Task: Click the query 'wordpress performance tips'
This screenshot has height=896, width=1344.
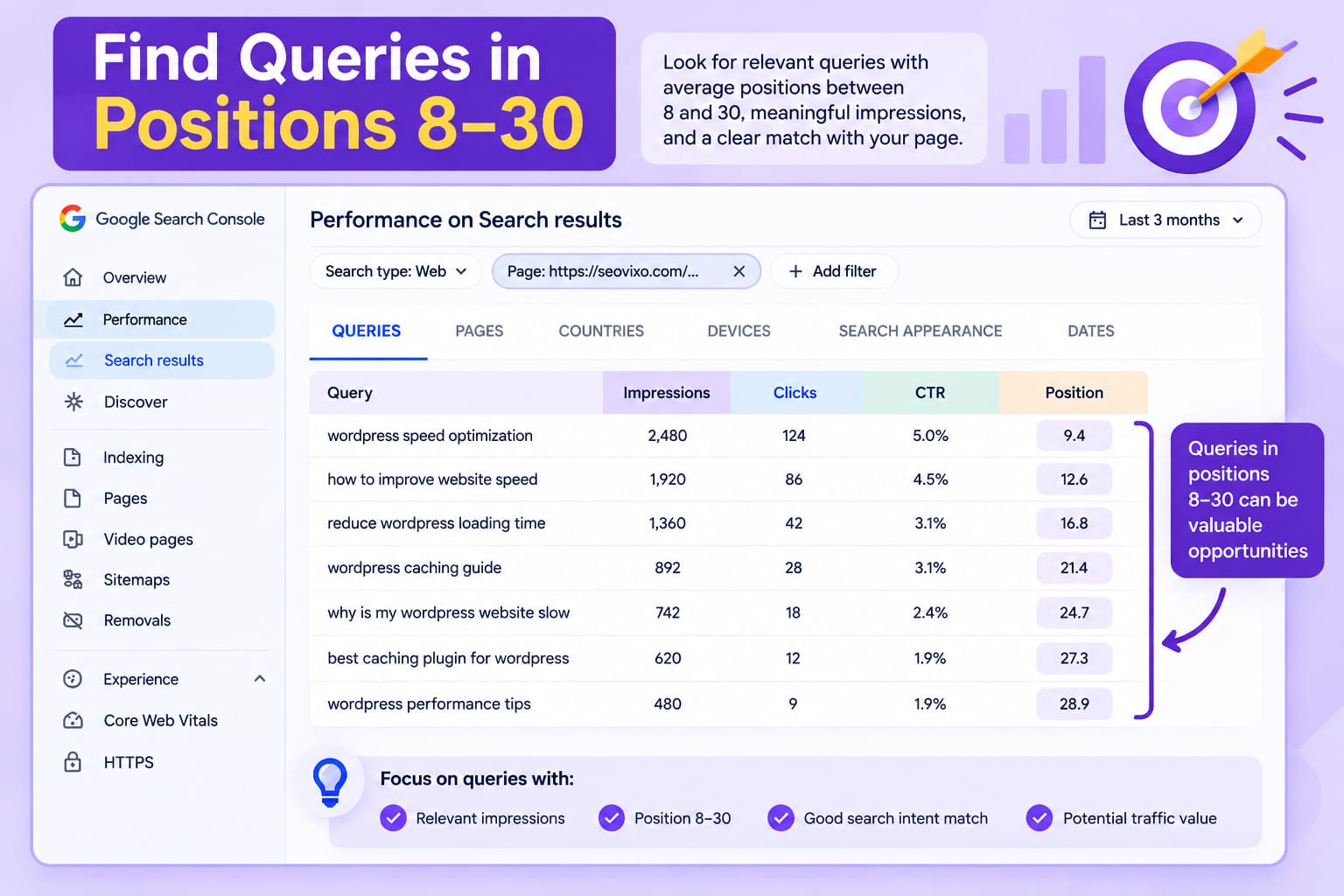Action: click(429, 703)
